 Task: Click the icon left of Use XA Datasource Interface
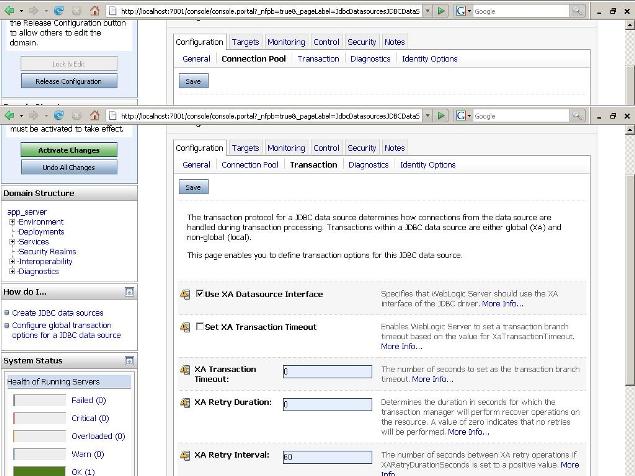(x=185, y=295)
